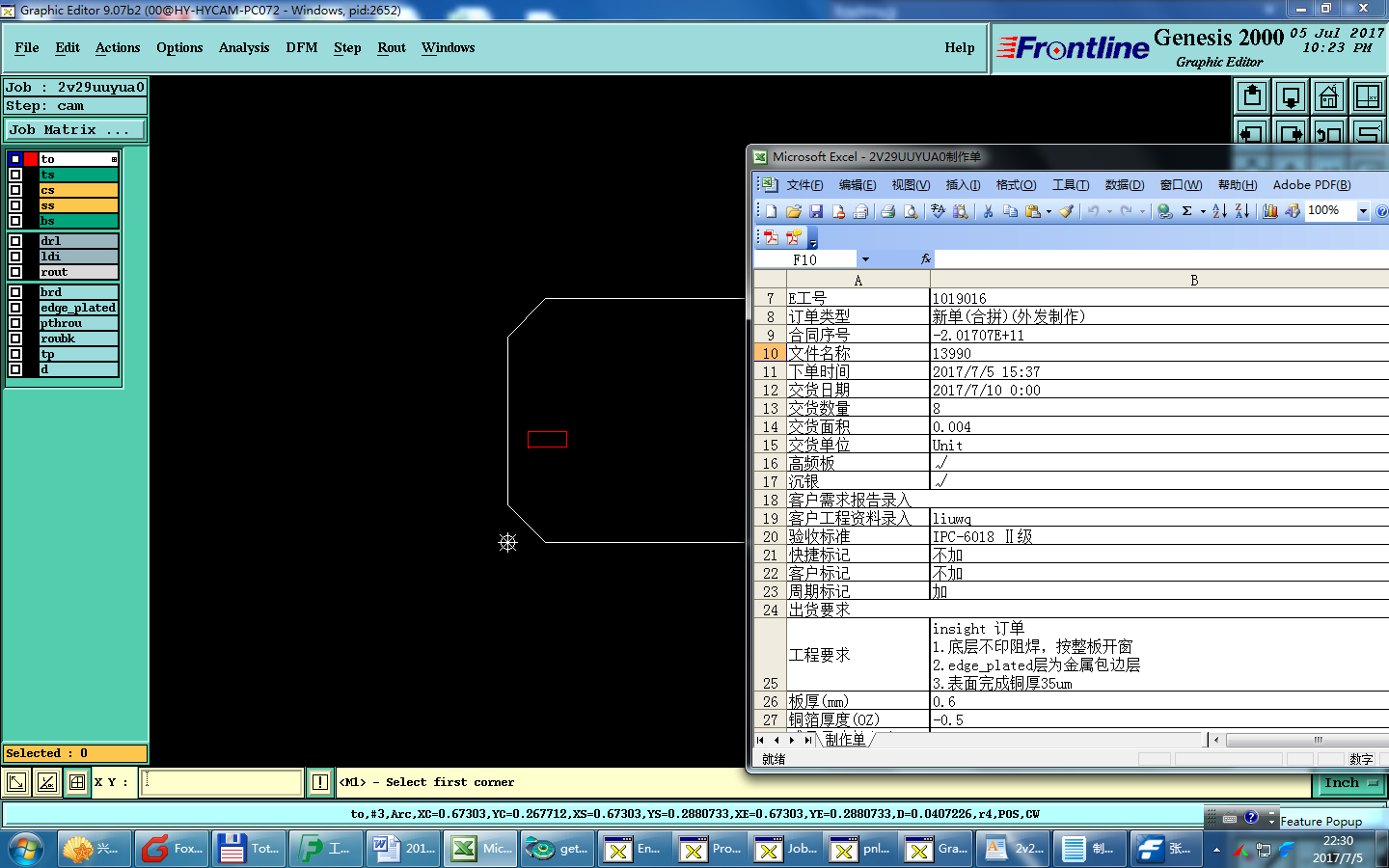Screen dimensions: 1389x868
Task: Toggle display checkbox for layer 'brd'
Action: coord(15,292)
